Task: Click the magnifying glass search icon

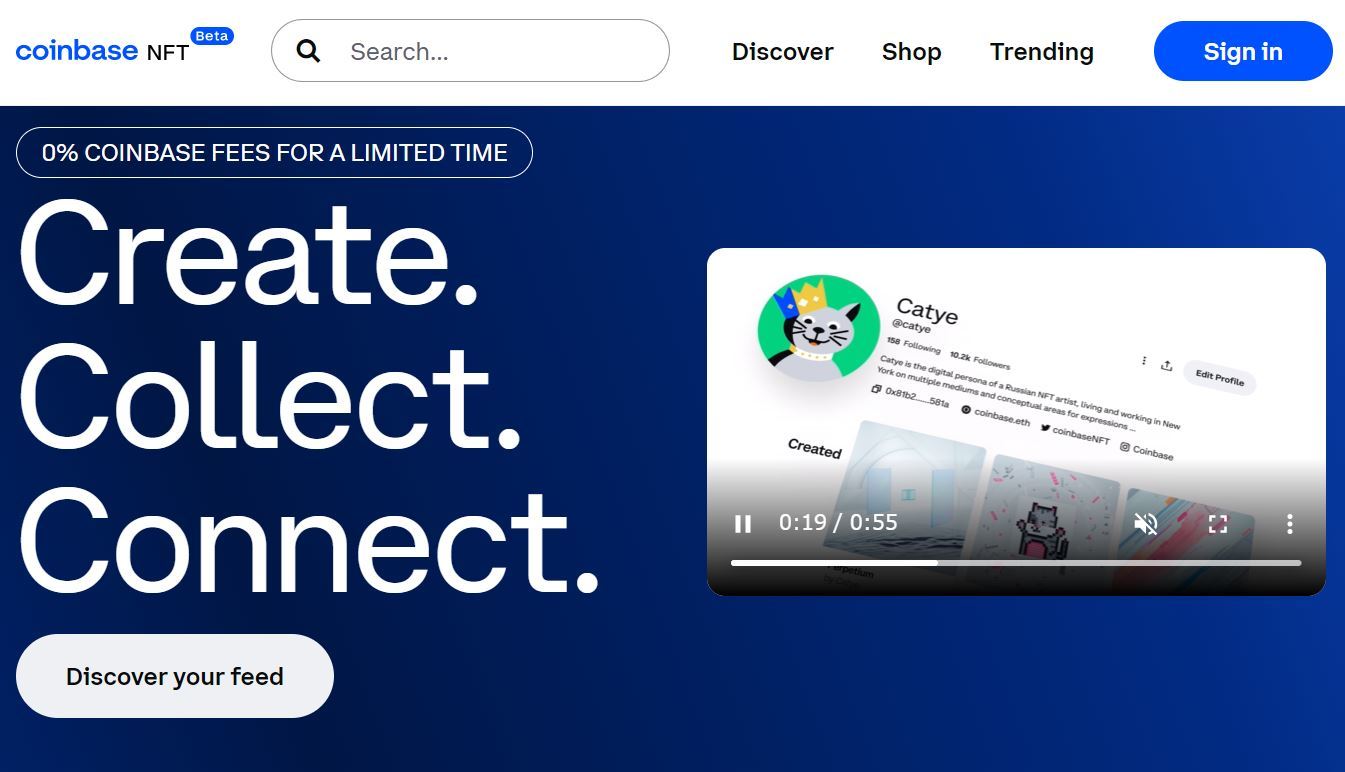Action: click(309, 51)
